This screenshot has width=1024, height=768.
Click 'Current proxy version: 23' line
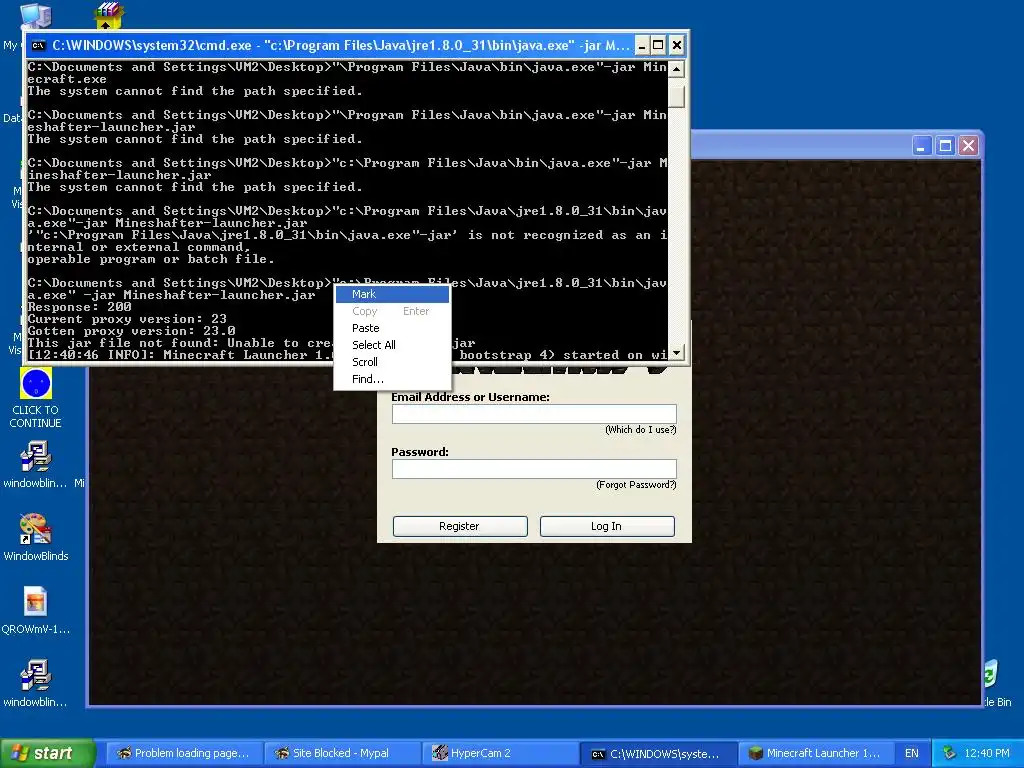click(127, 319)
